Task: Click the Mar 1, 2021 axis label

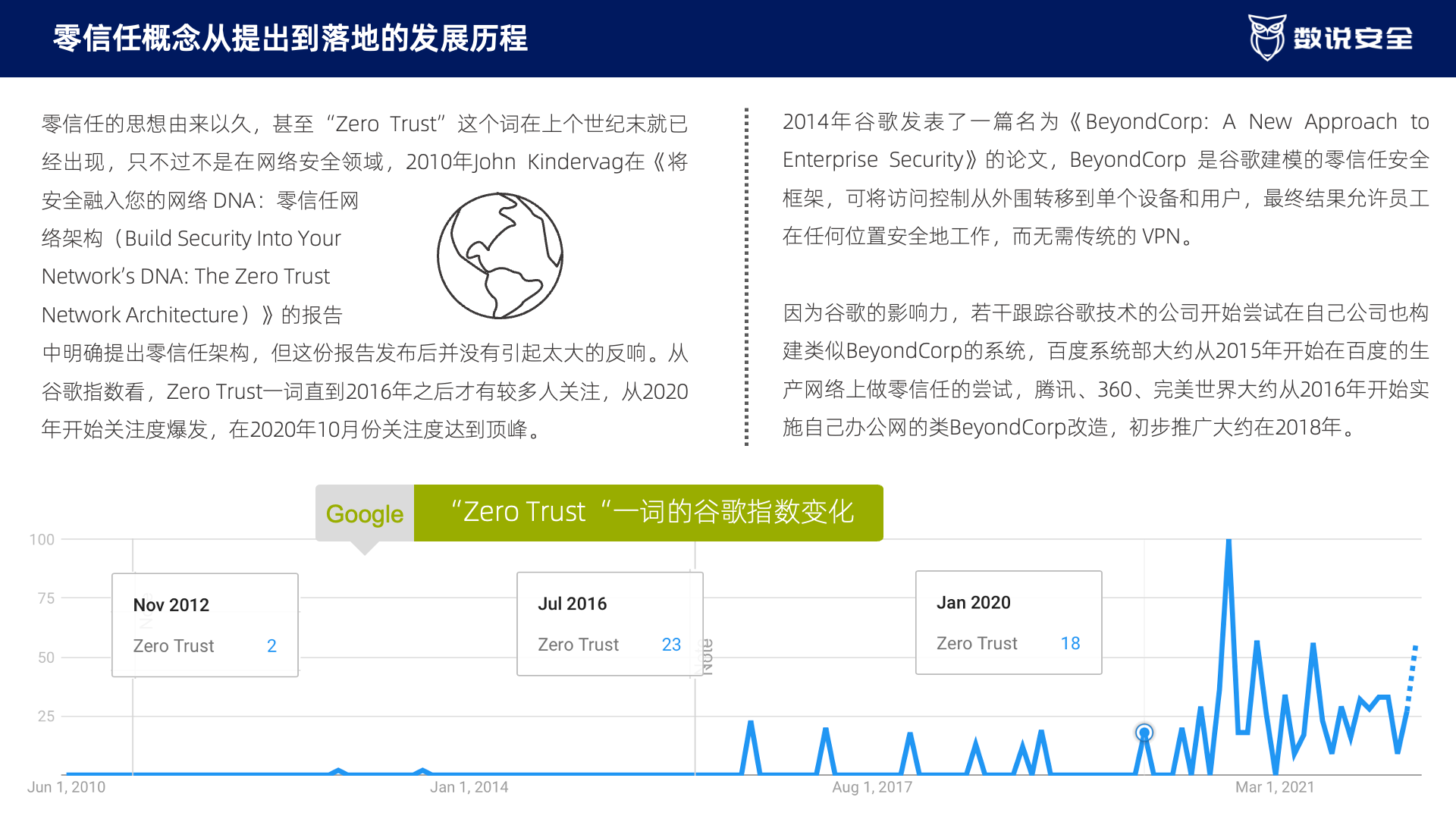Action: click(x=1275, y=787)
